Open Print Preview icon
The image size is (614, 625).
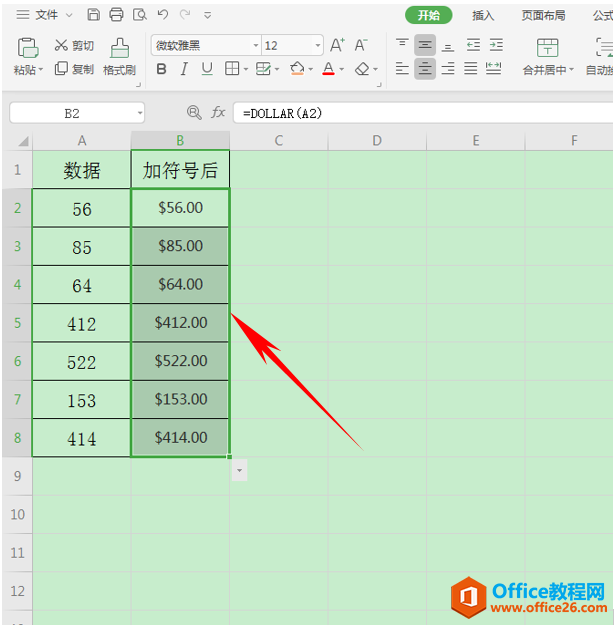coord(140,15)
